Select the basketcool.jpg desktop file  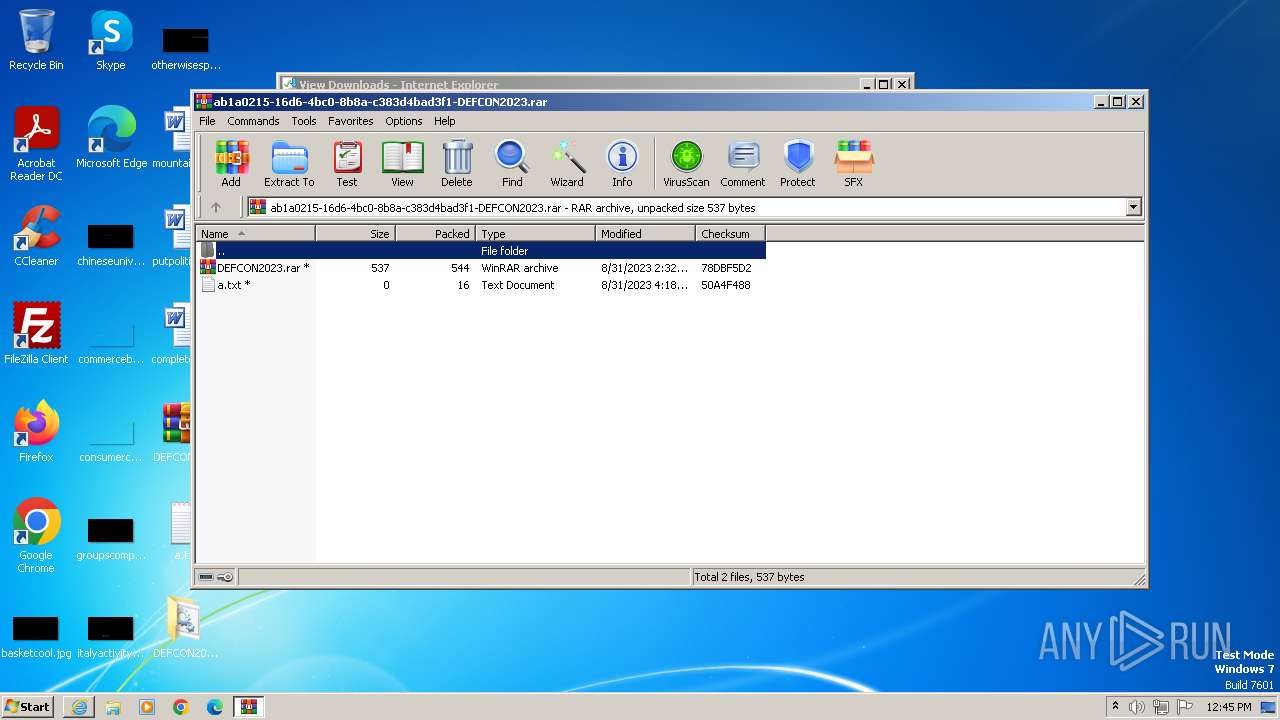[36, 636]
